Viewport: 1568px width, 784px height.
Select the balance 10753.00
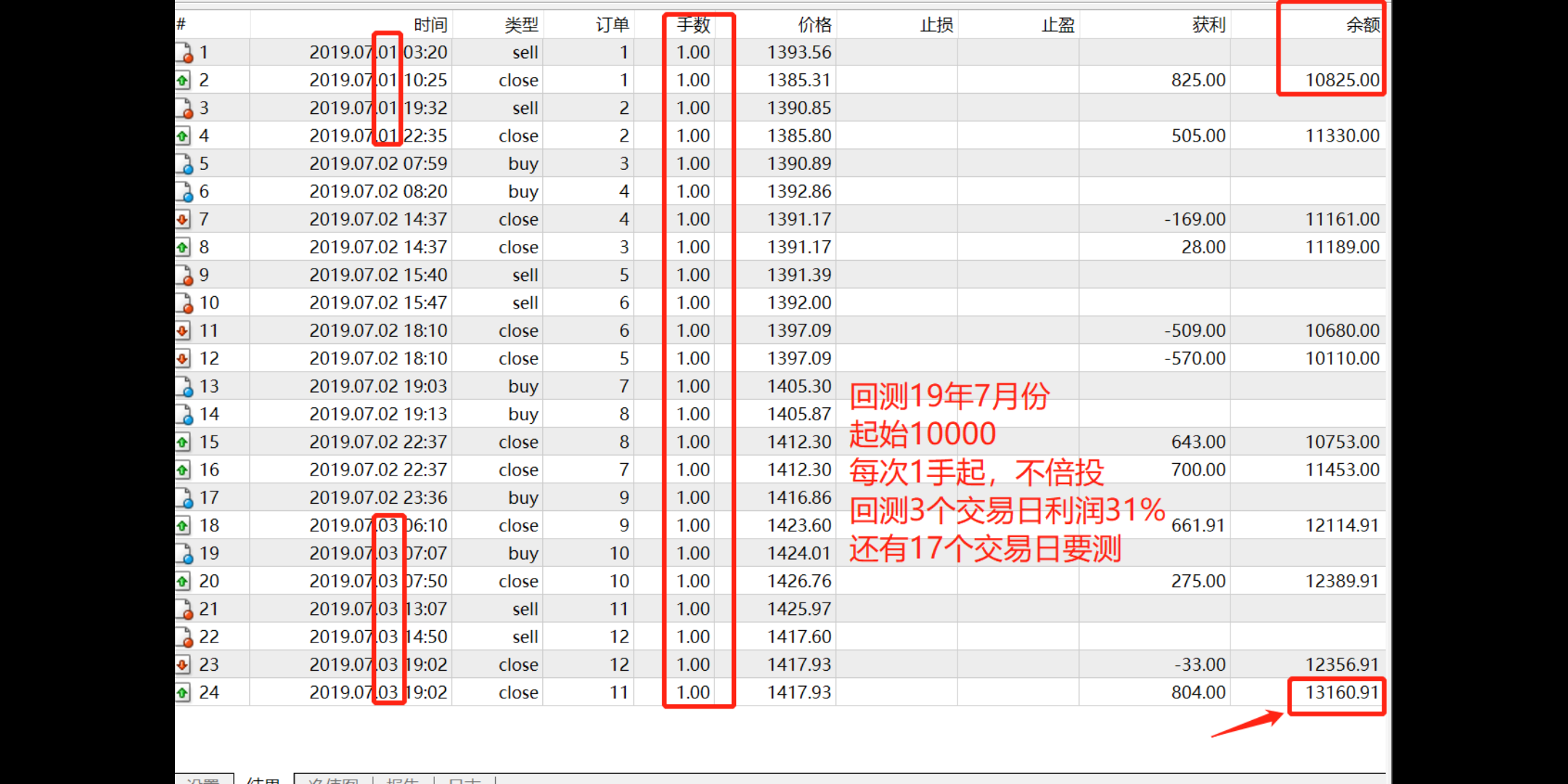1342,442
